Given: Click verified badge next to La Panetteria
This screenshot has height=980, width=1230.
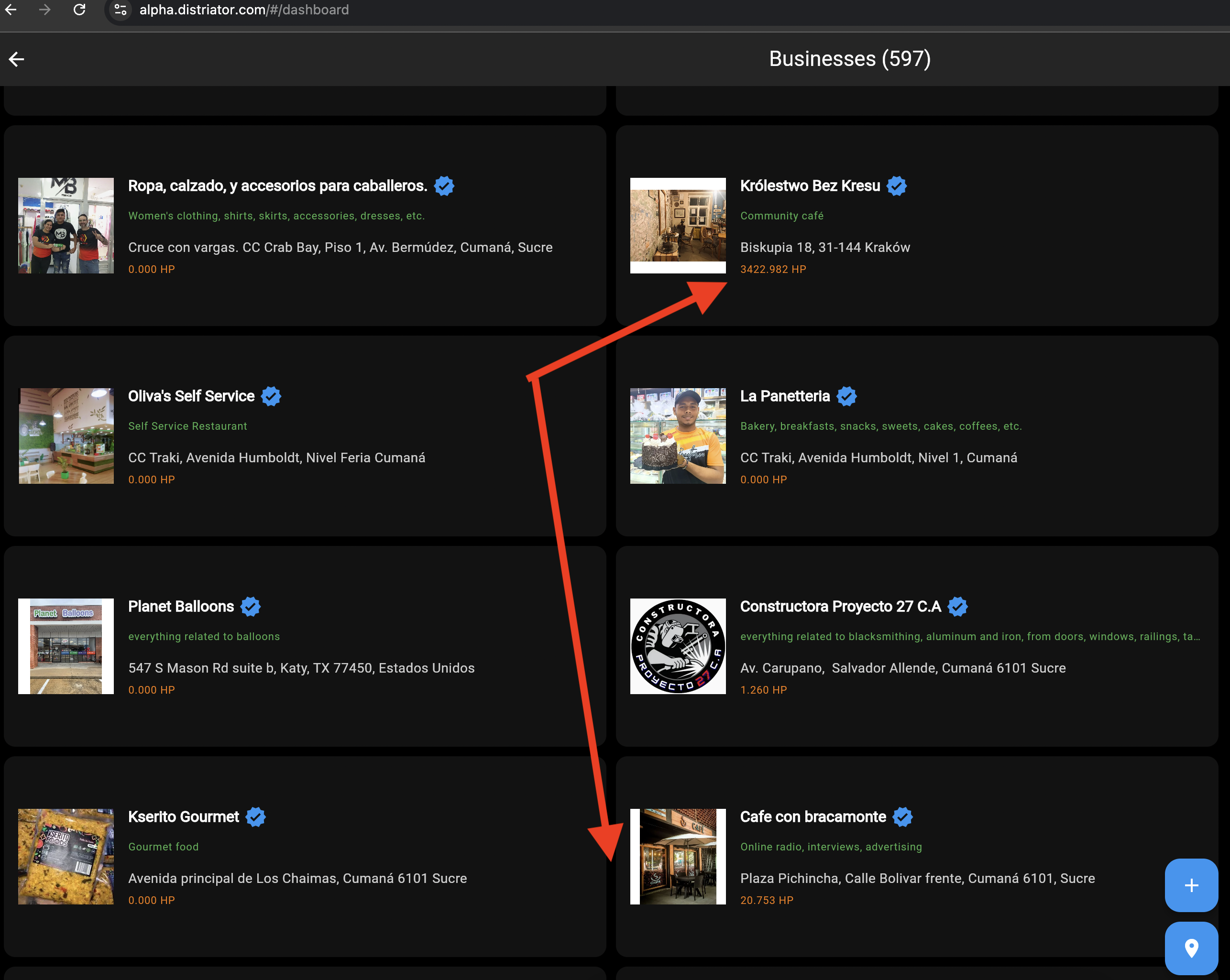Looking at the screenshot, I should coord(846,396).
